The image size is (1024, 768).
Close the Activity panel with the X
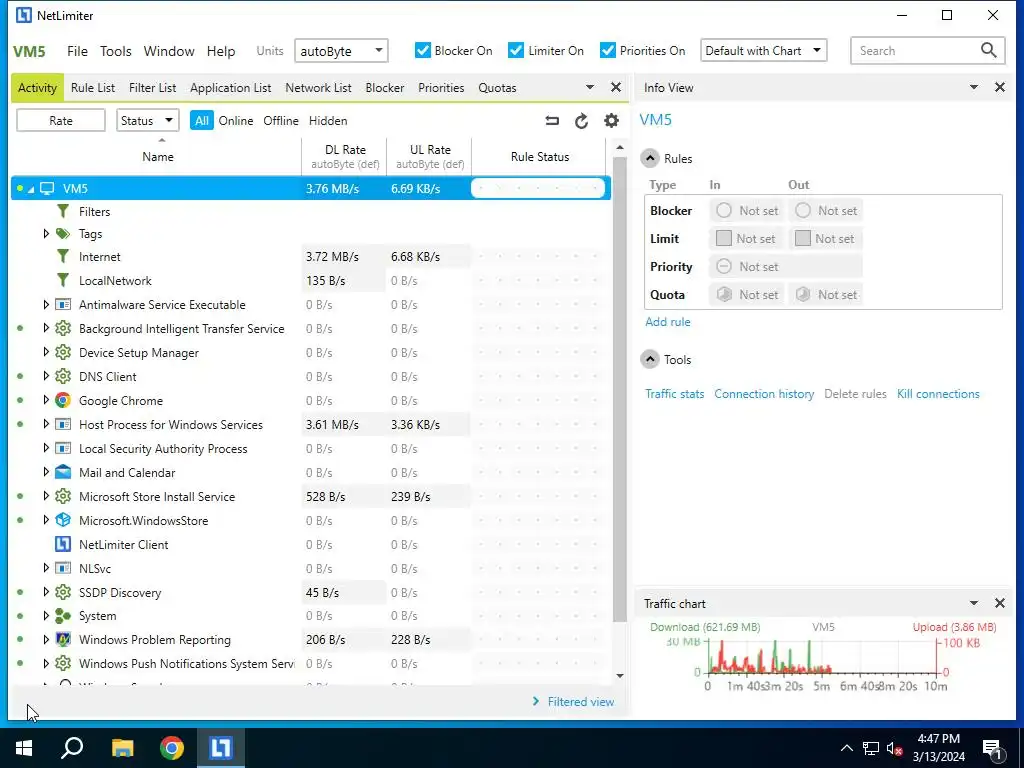(x=615, y=87)
